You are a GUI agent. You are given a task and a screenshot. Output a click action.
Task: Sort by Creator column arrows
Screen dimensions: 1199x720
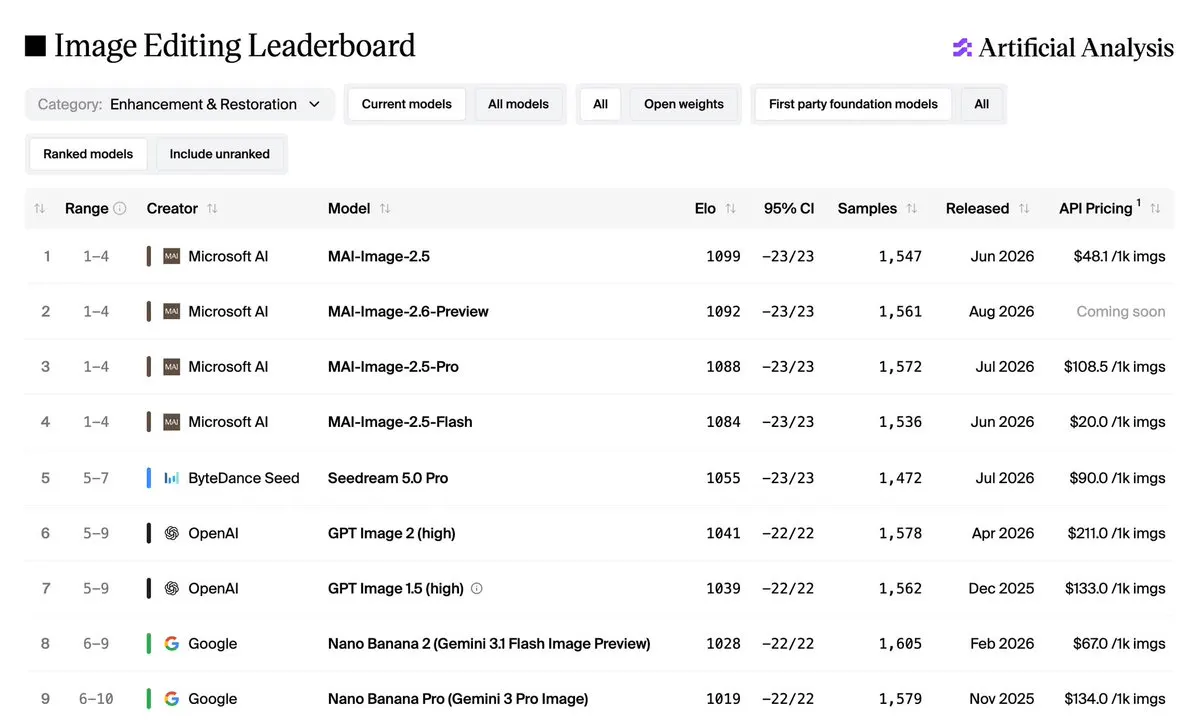point(213,209)
